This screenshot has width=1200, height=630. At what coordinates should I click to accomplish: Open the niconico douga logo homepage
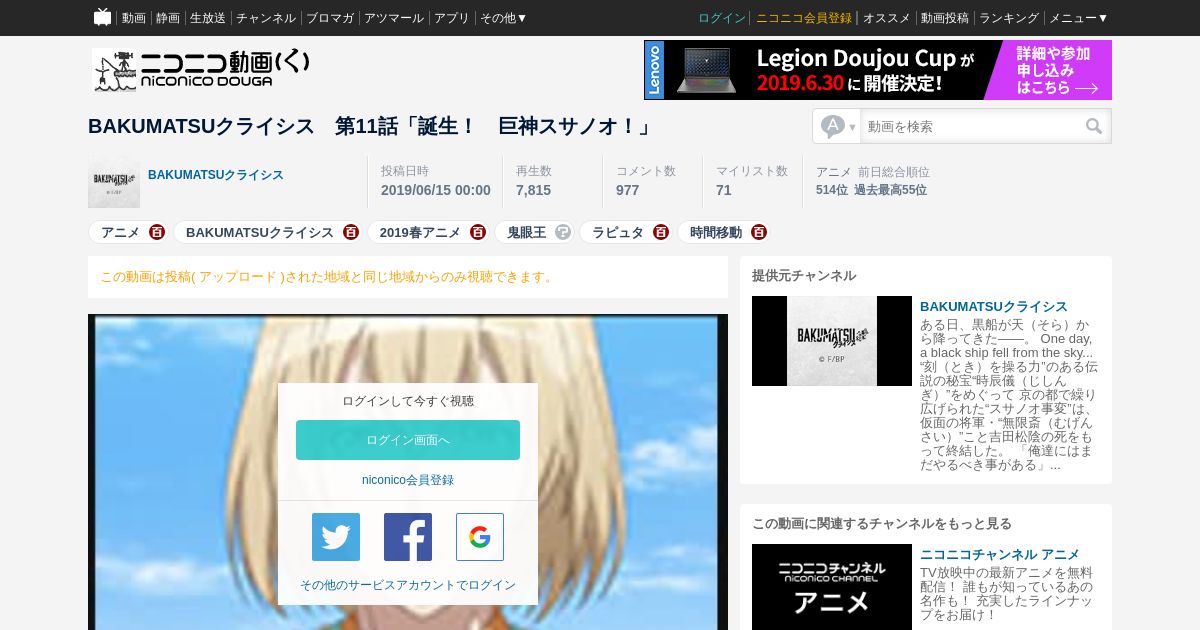click(201, 70)
